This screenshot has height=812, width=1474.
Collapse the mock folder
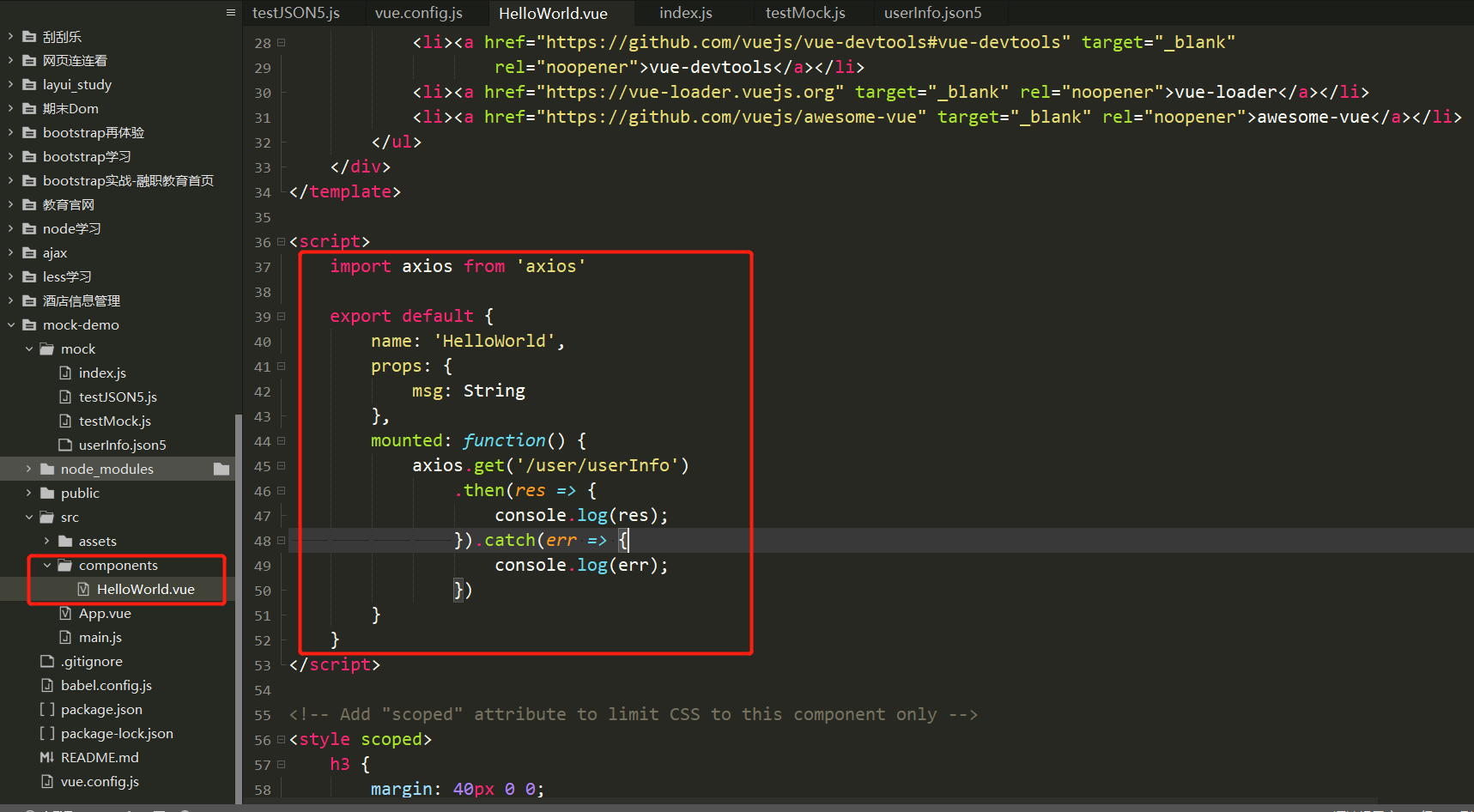point(29,349)
